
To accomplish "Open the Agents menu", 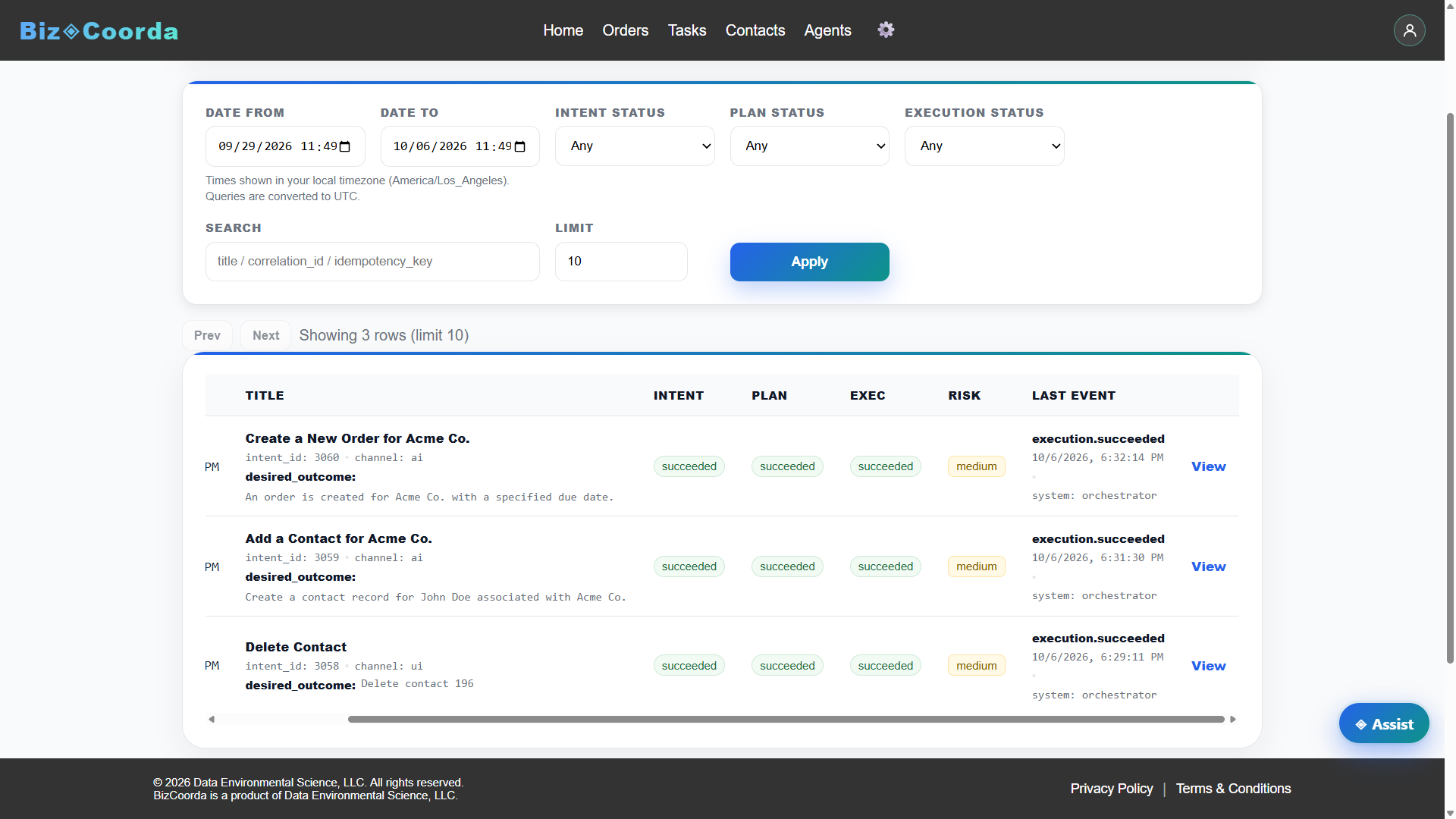I will pos(827,30).
